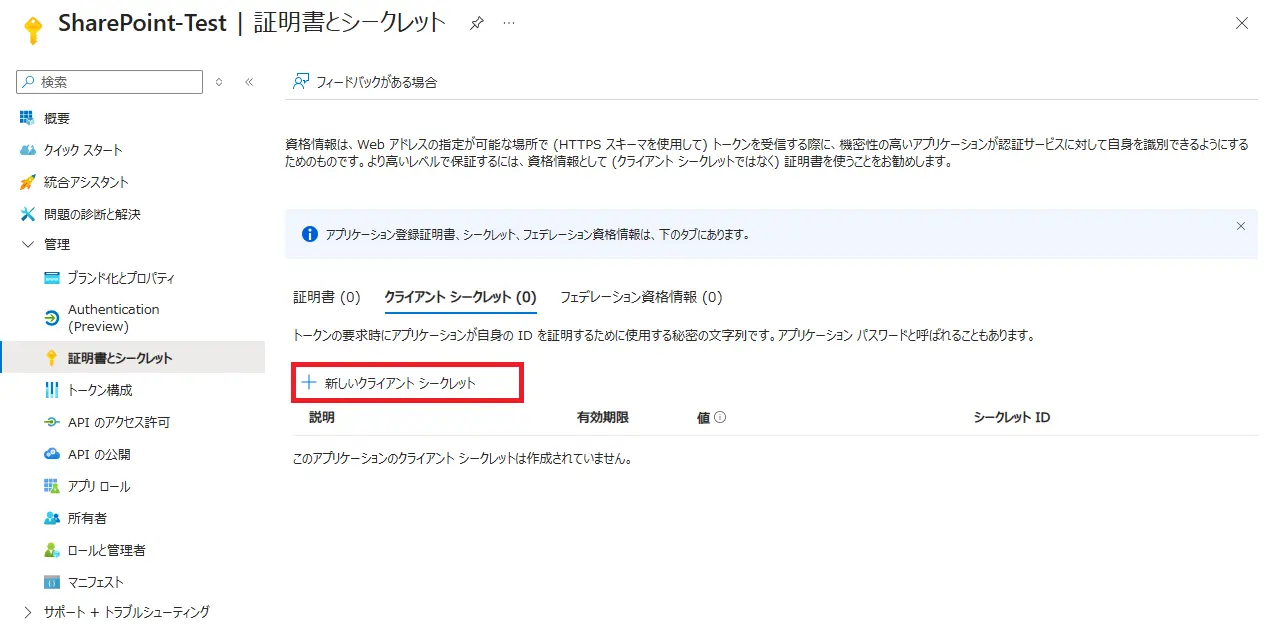
Task: Open API のアクセス許可 page
Action: point(119,422)
